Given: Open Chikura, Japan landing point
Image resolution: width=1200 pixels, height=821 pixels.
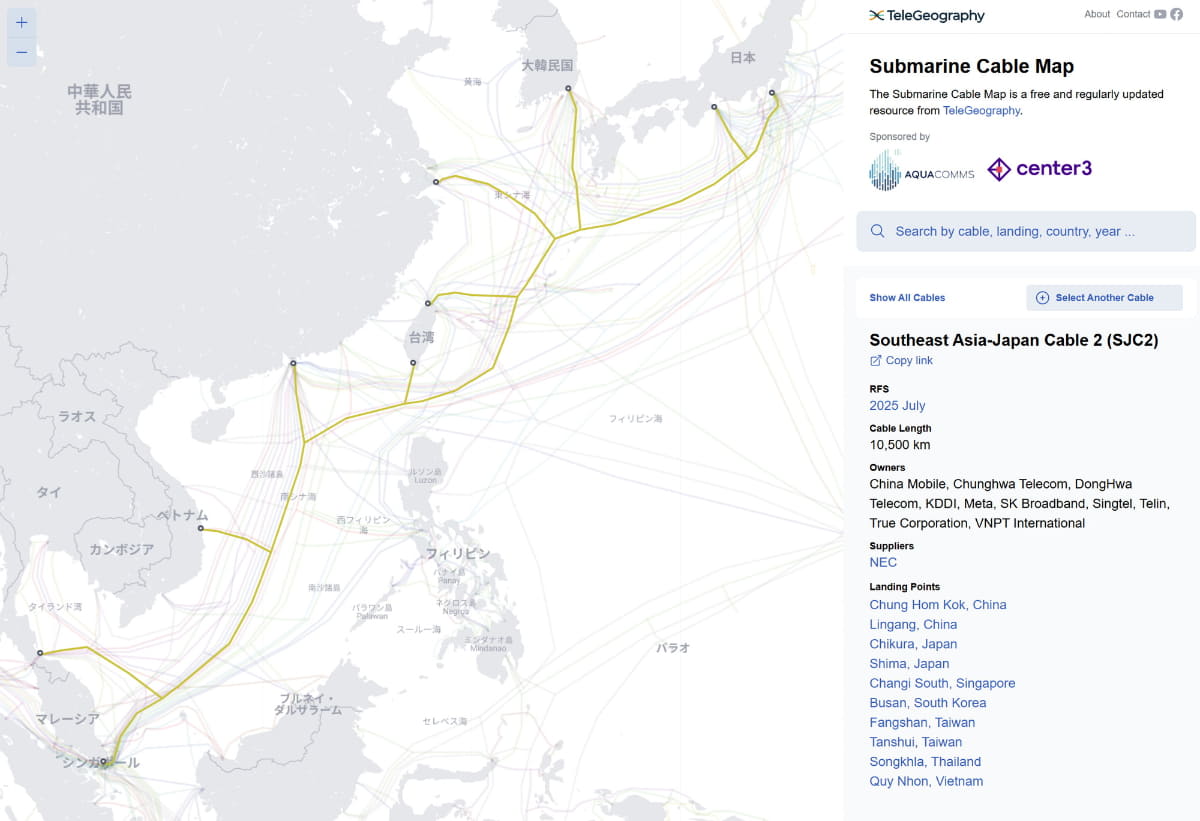Looking at the screenshot, I should click(913, 644).
